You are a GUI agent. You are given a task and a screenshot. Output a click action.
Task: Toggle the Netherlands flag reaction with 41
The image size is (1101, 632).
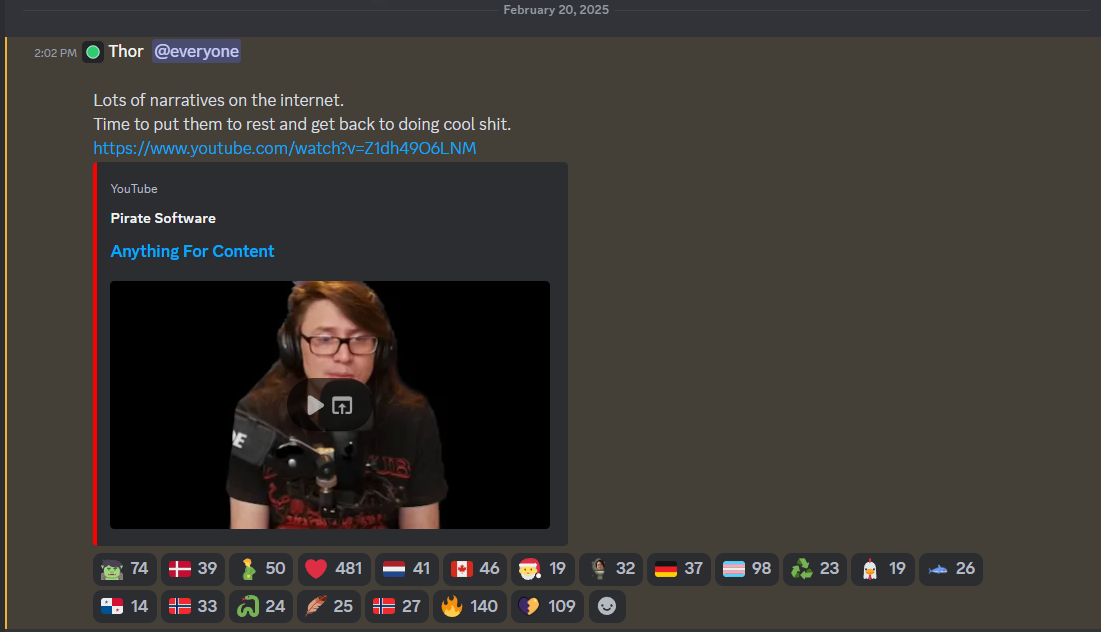coord(407,569)
